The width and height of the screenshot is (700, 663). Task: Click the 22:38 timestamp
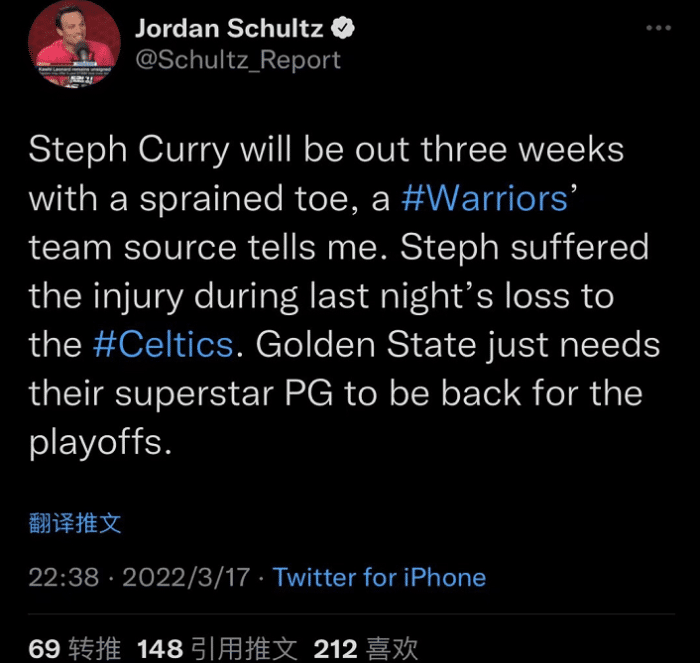click(x=63, y=577)
